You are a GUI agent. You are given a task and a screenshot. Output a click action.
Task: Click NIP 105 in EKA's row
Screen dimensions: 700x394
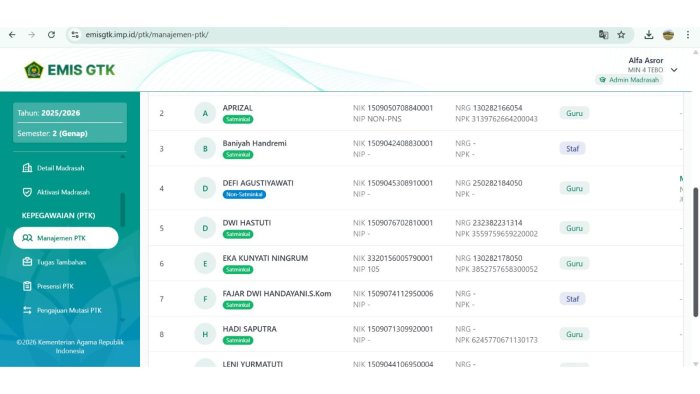(366, 269)
